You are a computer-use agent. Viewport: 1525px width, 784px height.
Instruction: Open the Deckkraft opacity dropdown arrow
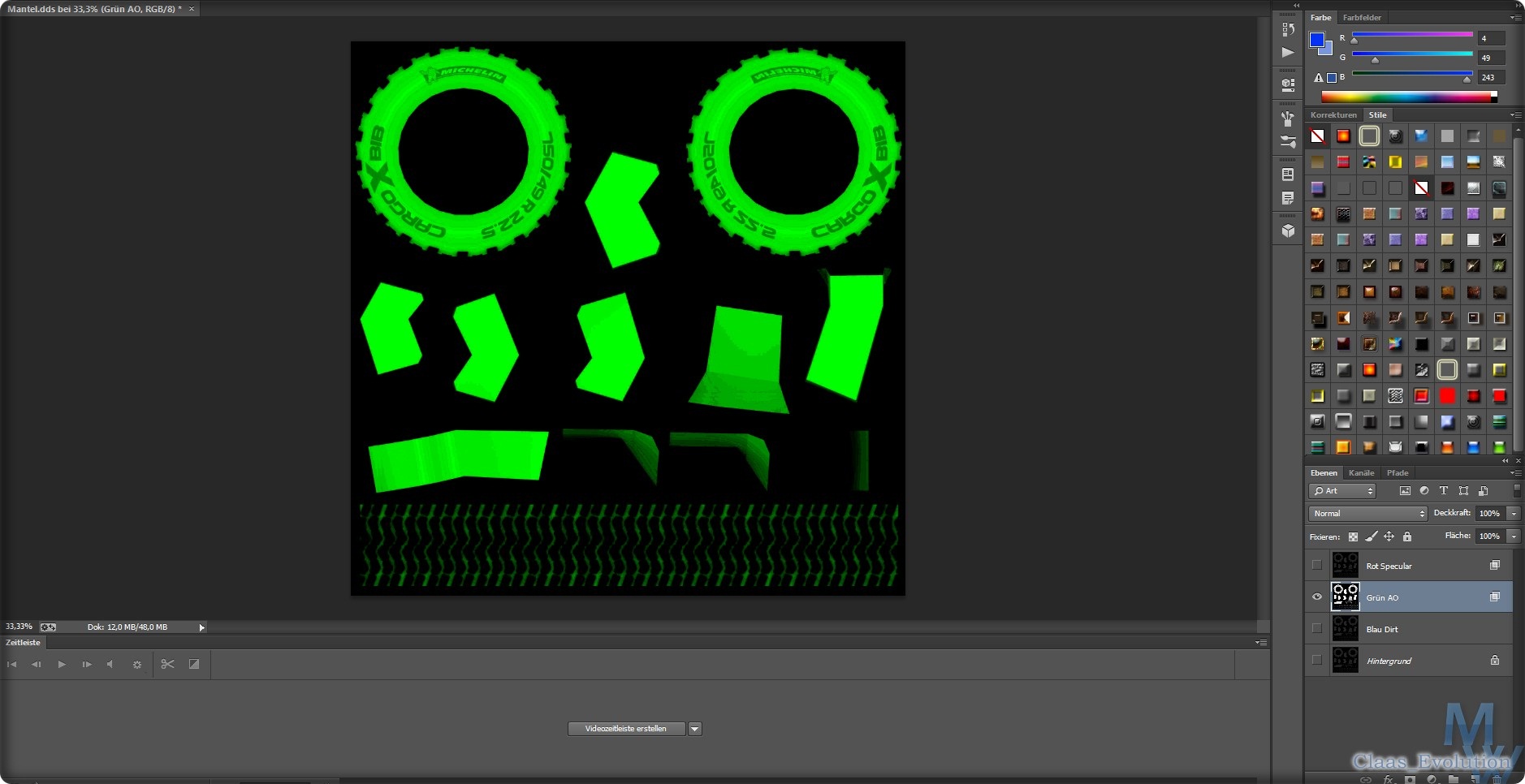[1514, 514]
